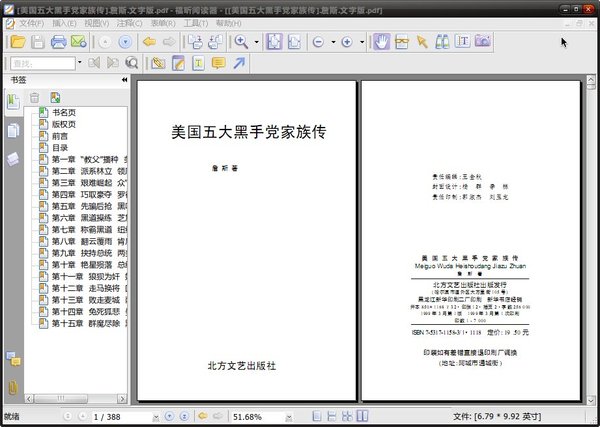Open the attachments paperclip side panel
This screenshot has width=600, height=427.
coord(13,387)
